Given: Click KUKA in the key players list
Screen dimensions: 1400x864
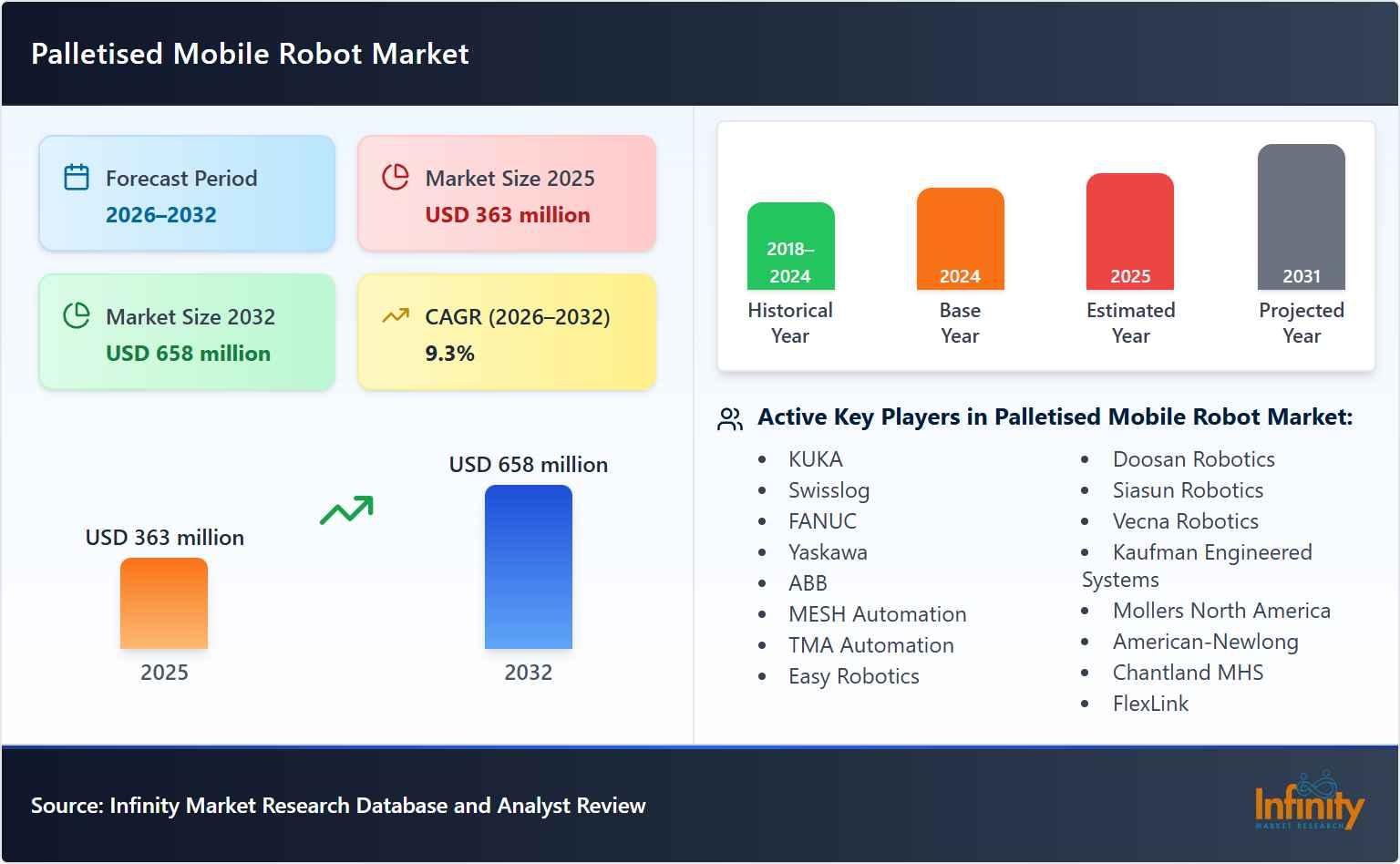Looking at the screenshot, I should click(x=816, y=459).
